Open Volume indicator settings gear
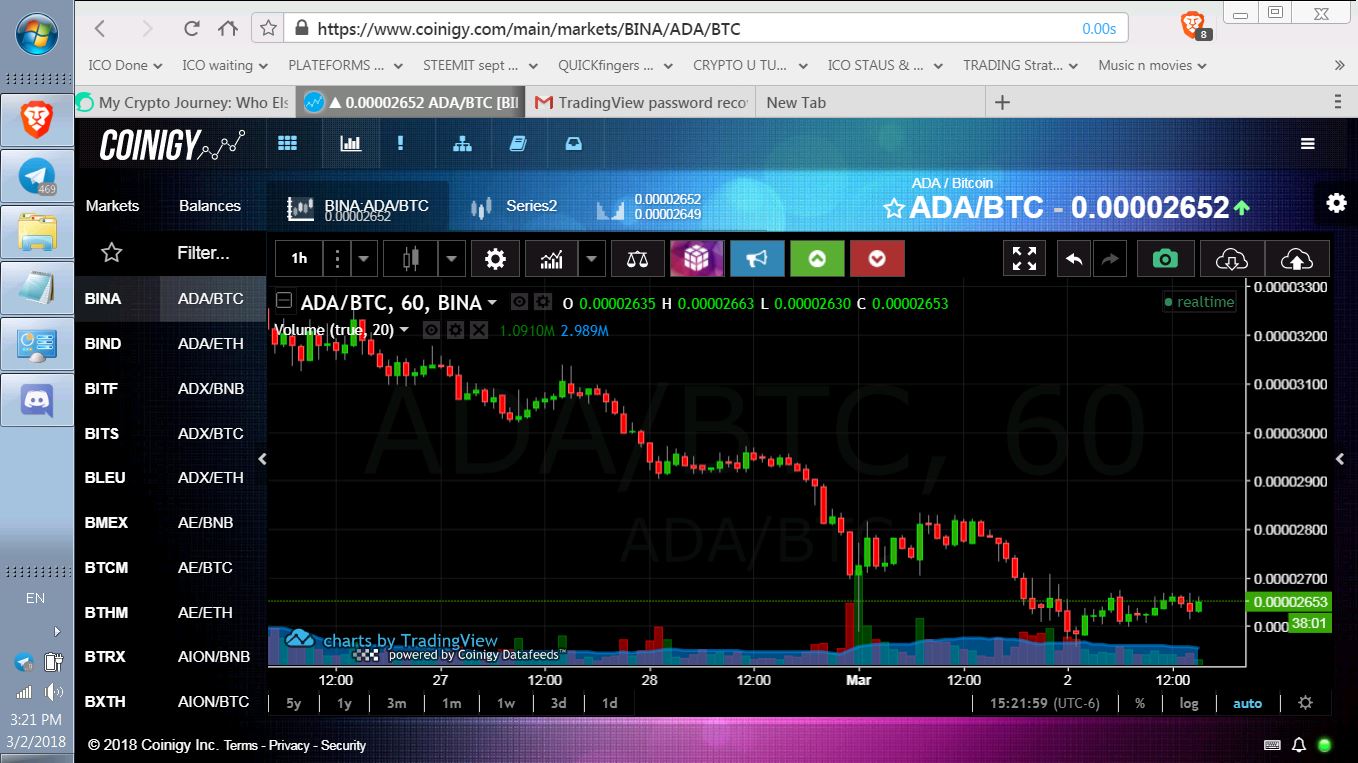Viewport: 1358px width, 763px height. [x=455, y=329]
